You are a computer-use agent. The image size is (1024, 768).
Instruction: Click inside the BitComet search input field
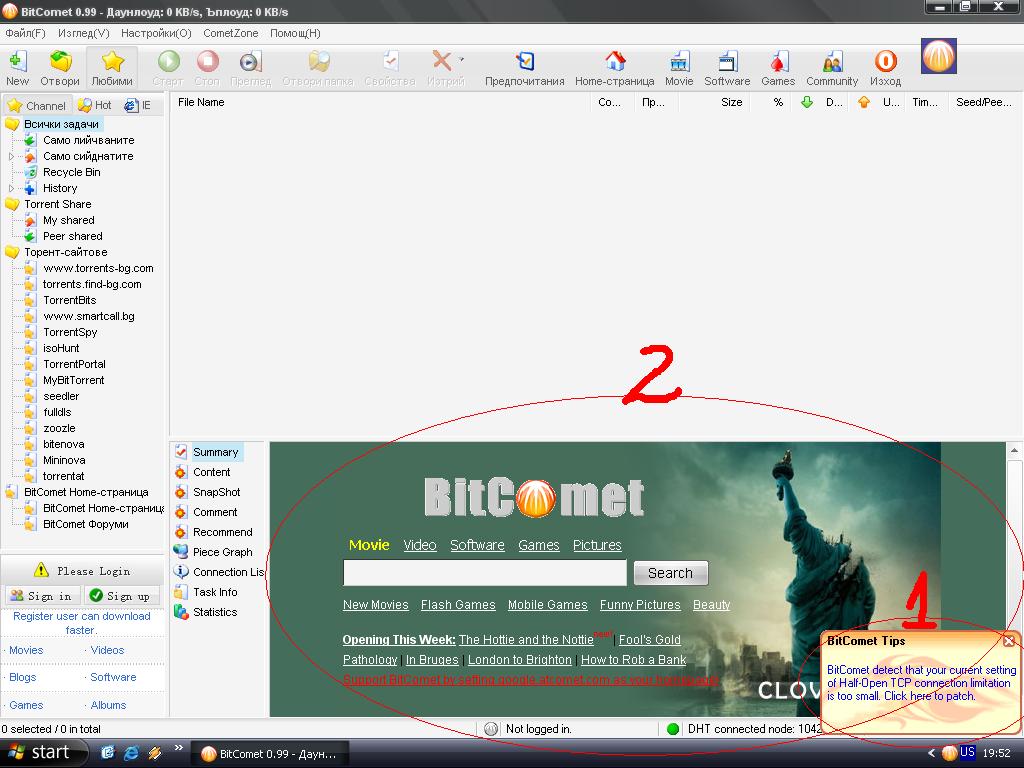[485, 573]
